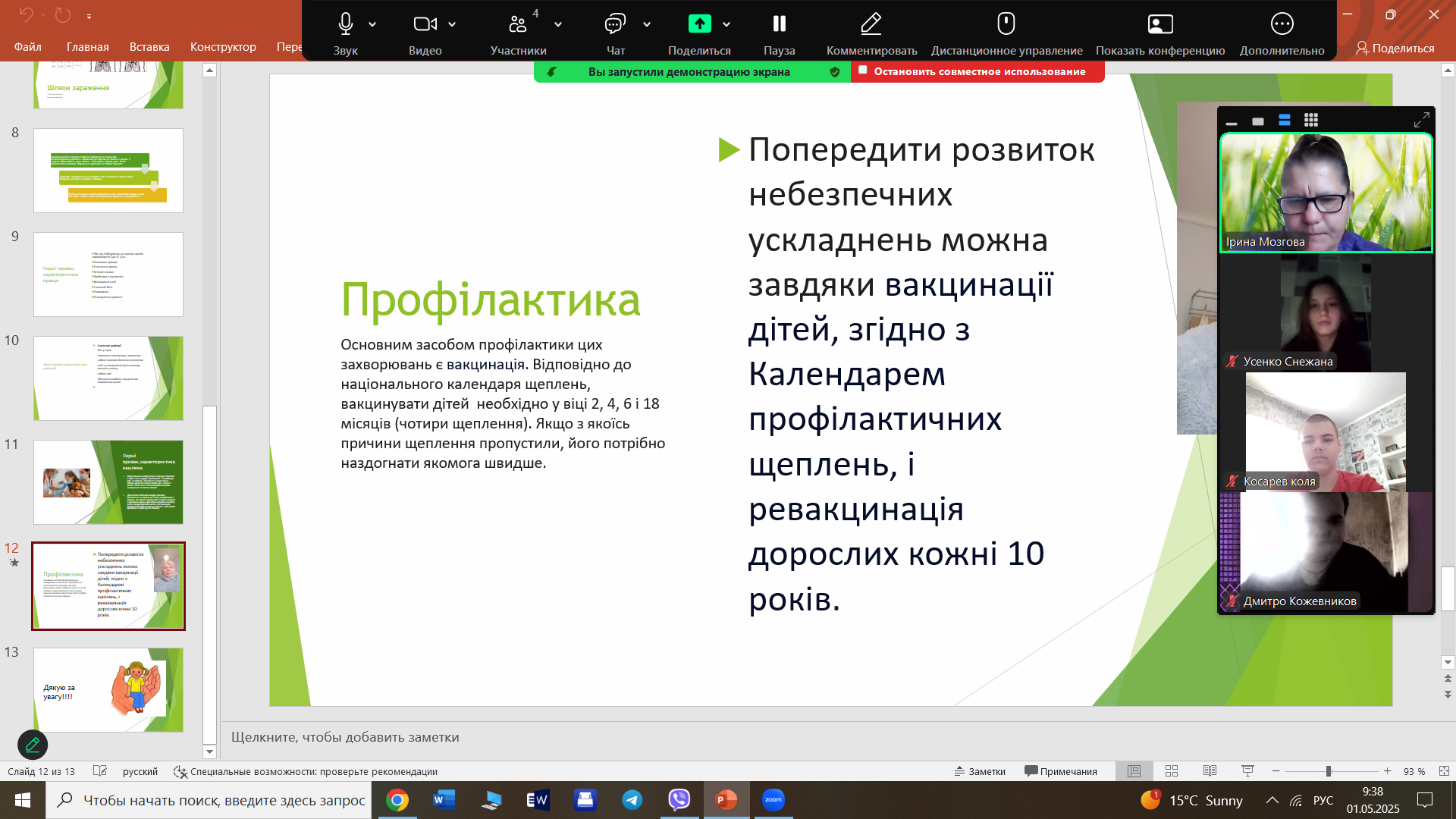
Task: Click the green pen annotation circle button
Action: [x=33, y=745]
